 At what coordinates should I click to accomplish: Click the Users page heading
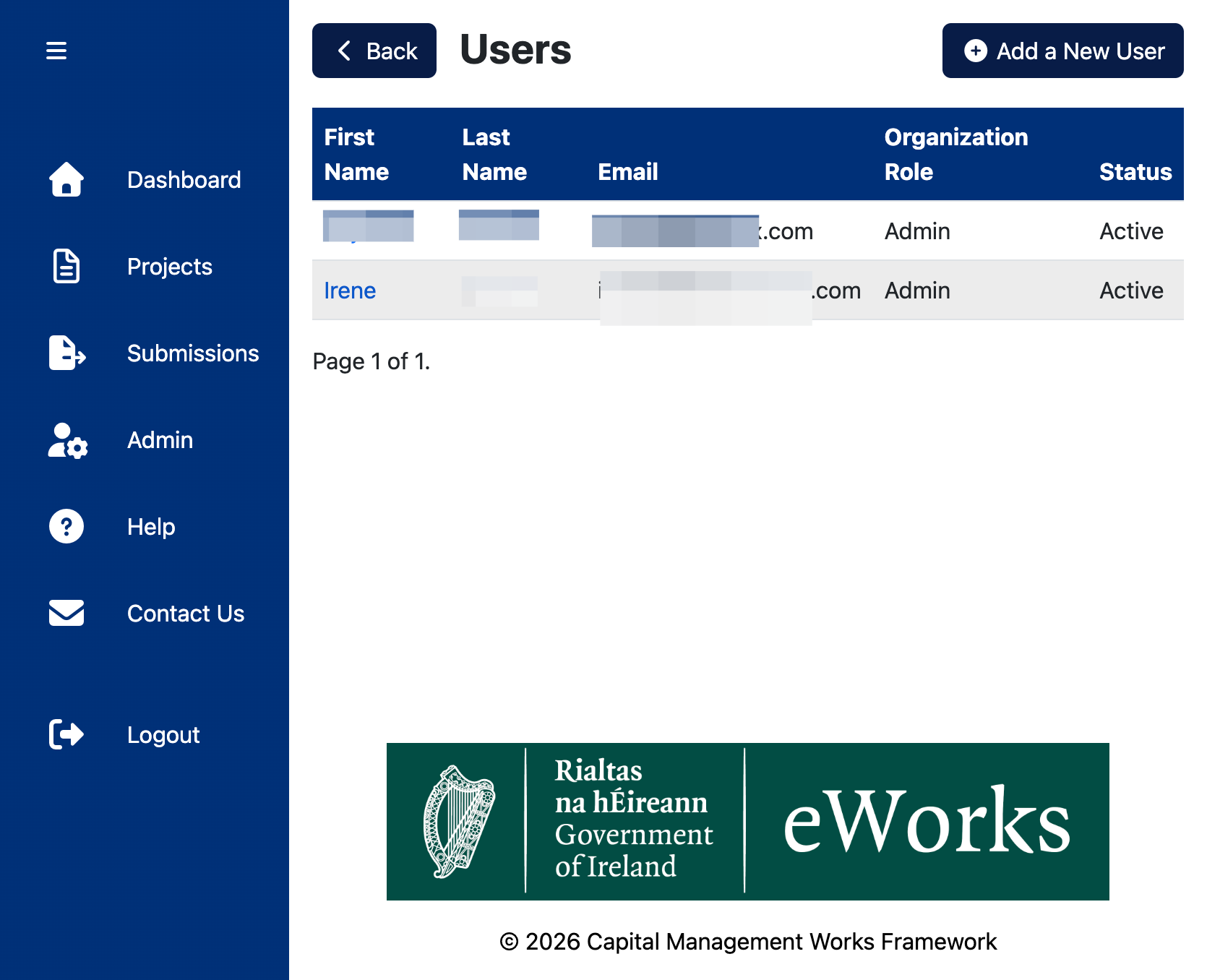(516, 50)
